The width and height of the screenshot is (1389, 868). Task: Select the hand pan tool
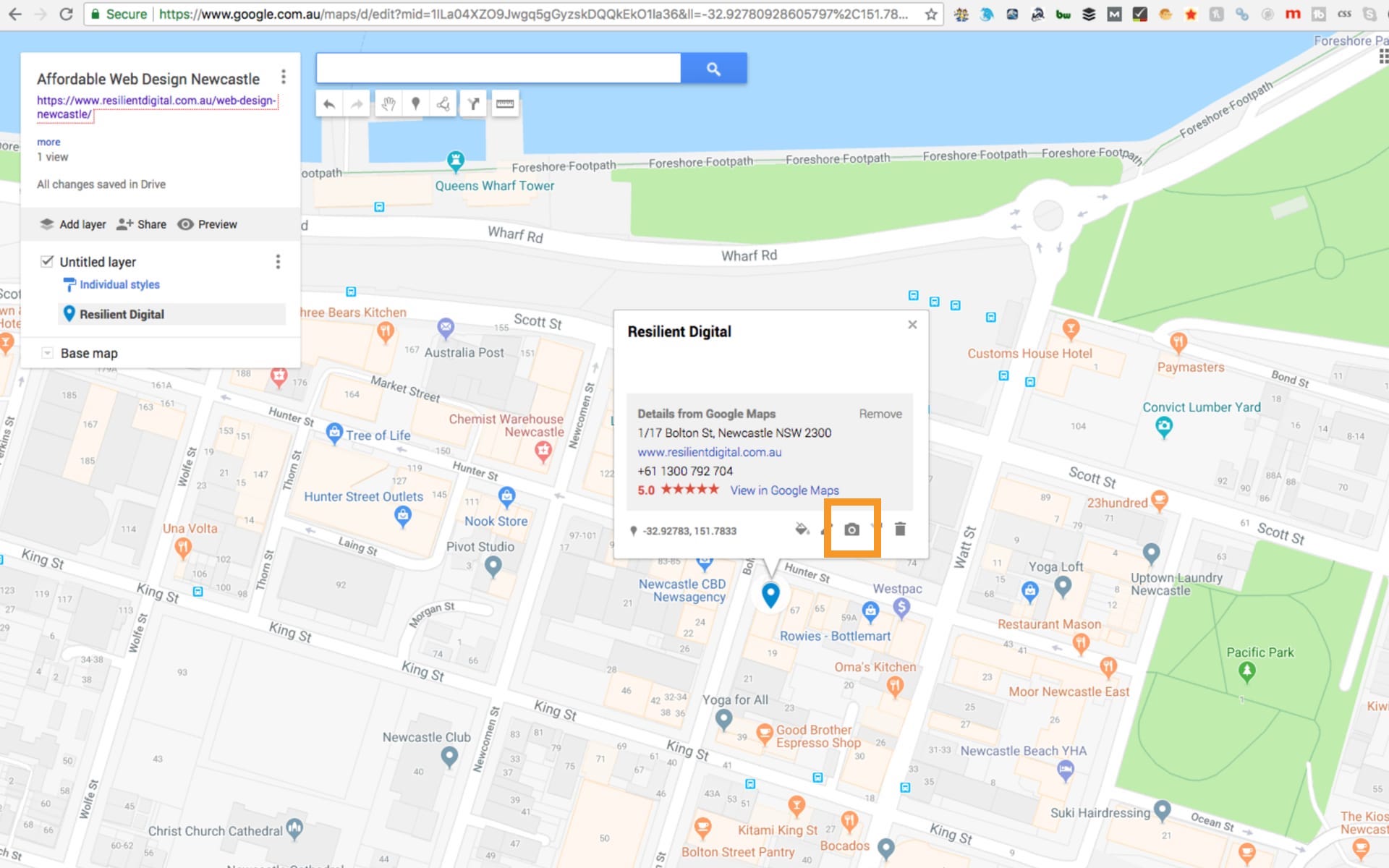[x=388, y=104]
